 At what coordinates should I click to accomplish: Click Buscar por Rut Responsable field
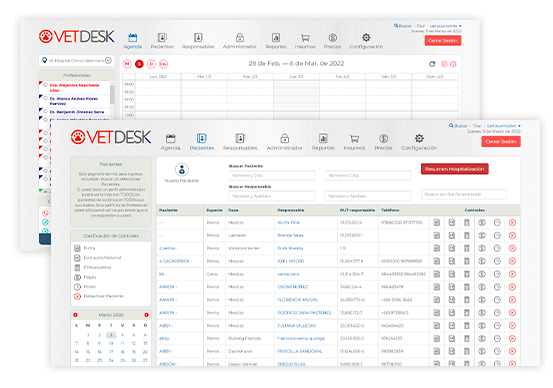pos(464,194)
